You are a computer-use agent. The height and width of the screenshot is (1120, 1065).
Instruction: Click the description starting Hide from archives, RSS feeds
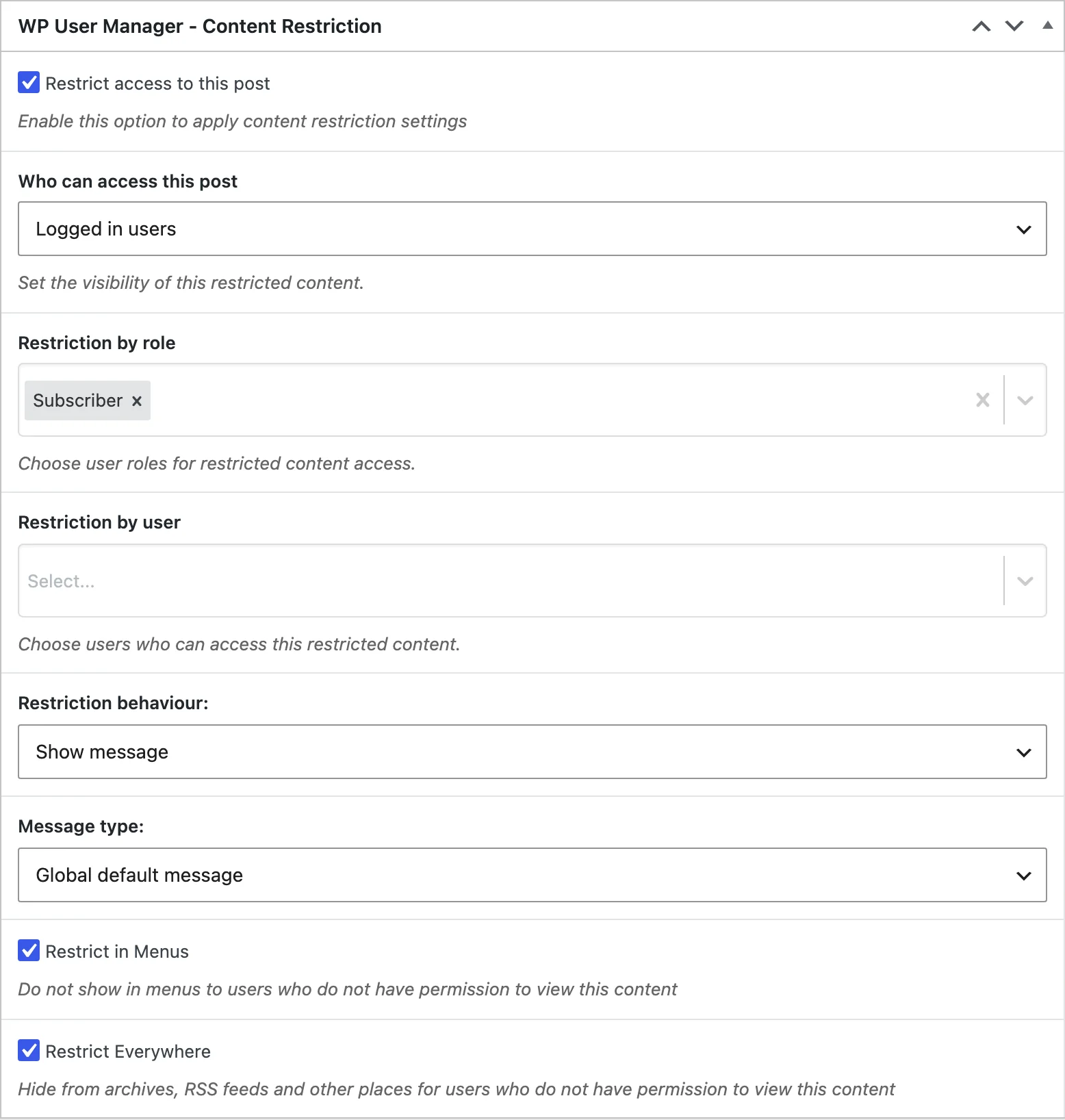(457, 1089)
